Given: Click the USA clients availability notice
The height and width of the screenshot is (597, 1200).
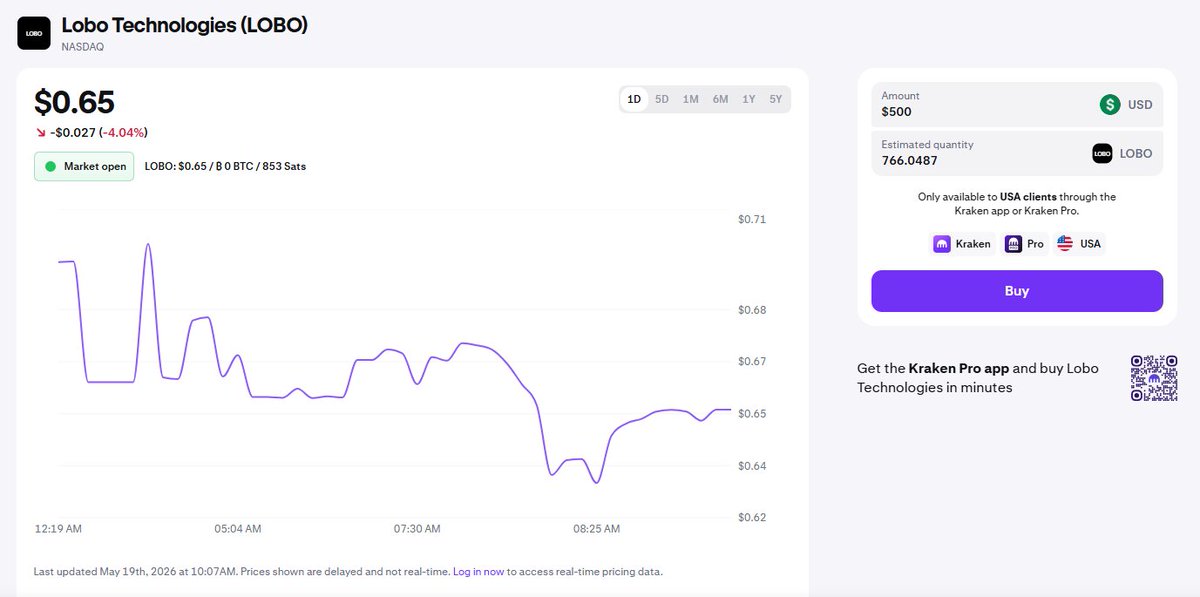Looking at the screenshot, I should coord(1017,204).
